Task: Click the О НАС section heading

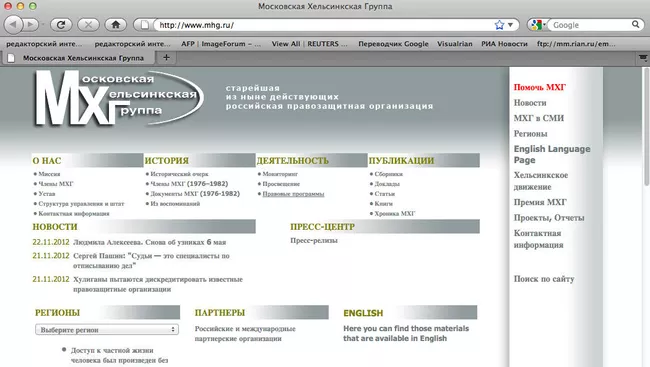Action: 47,160
